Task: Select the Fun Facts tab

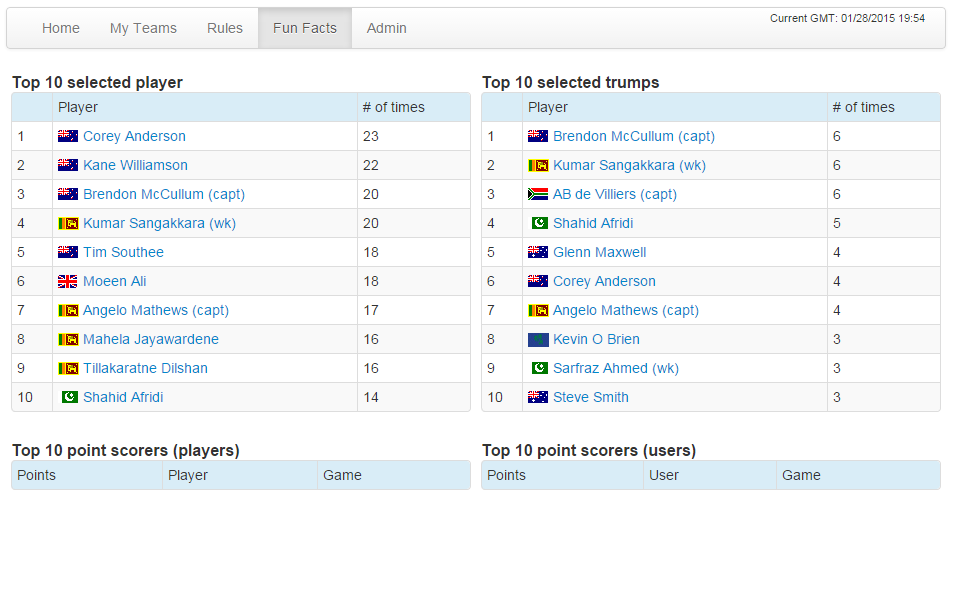Action: pyautogui.click(x=305, y=28)
